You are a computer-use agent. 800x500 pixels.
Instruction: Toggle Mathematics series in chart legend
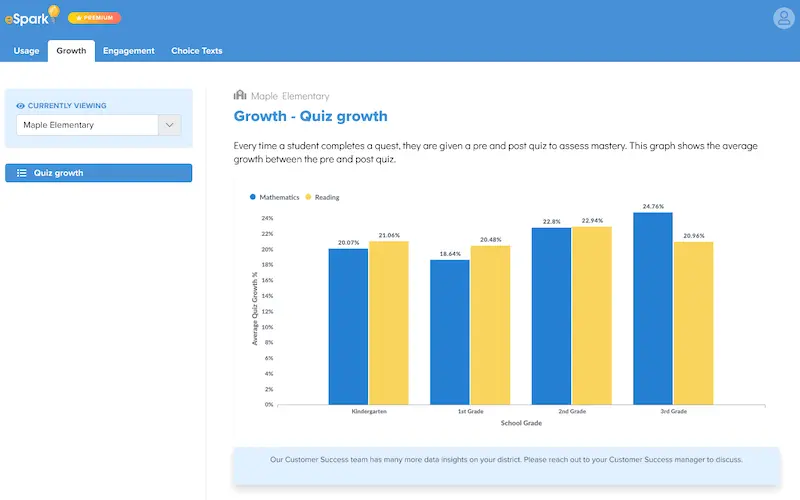coord(274,197)
